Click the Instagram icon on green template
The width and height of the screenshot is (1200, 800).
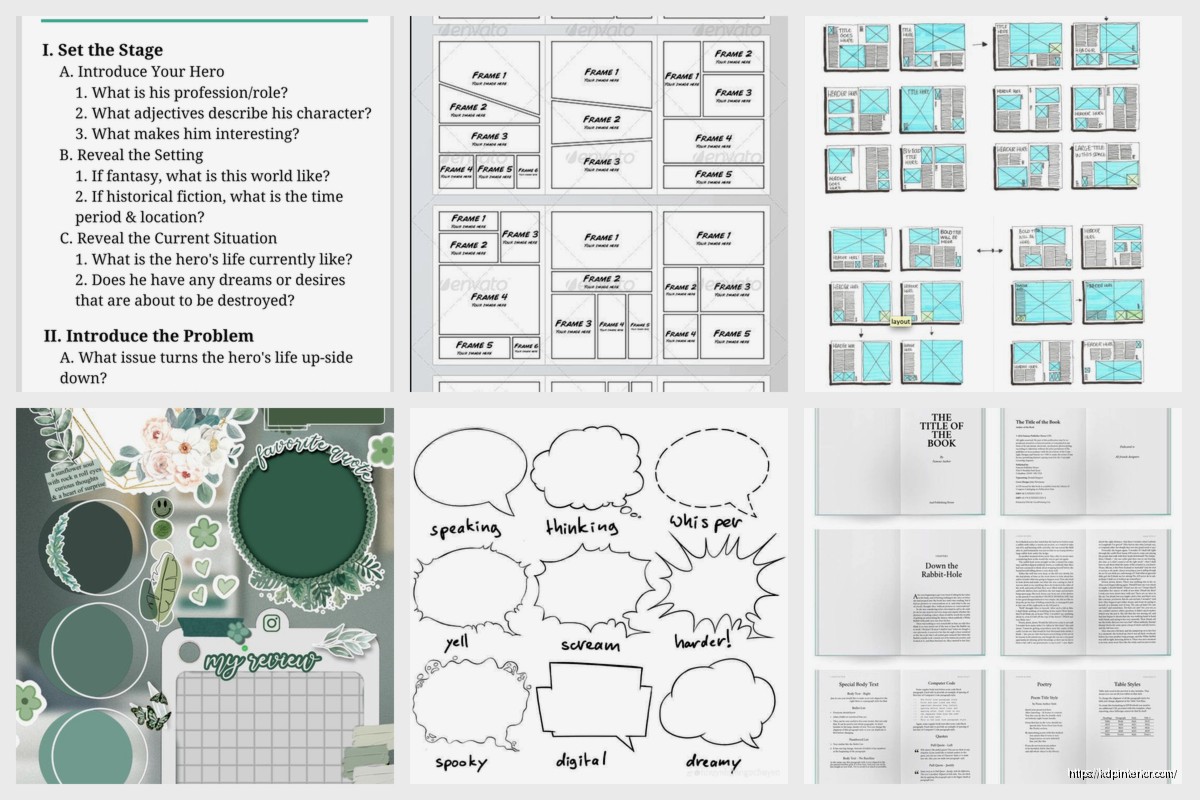271,623
